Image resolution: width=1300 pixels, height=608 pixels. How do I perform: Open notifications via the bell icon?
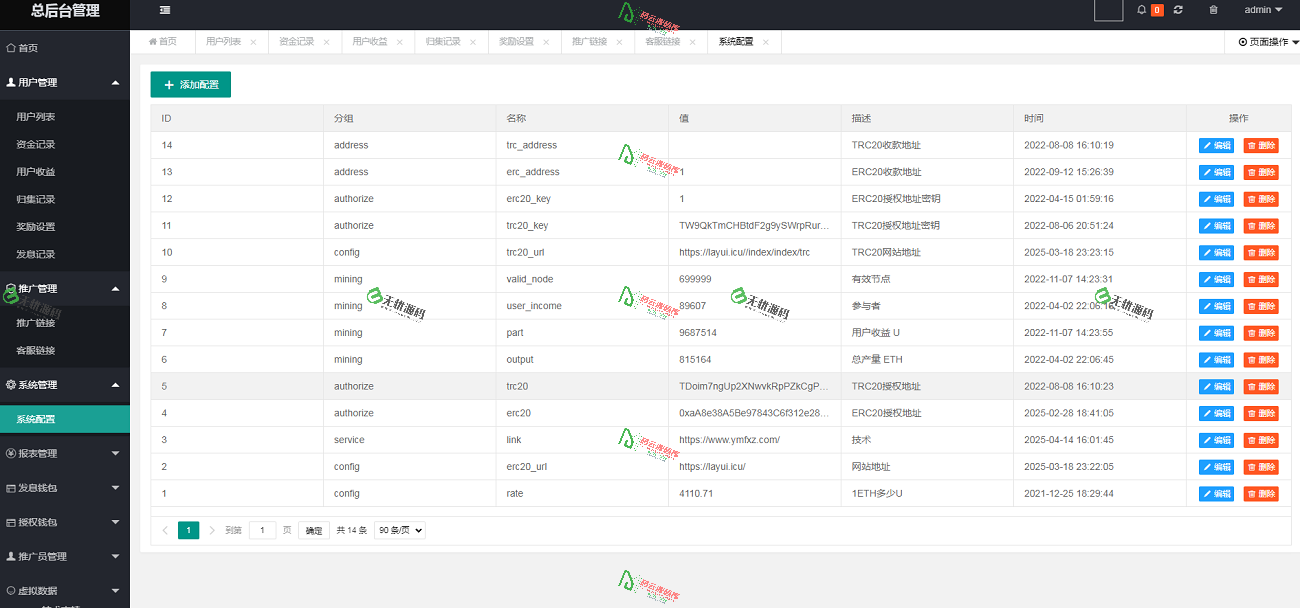1140,10
